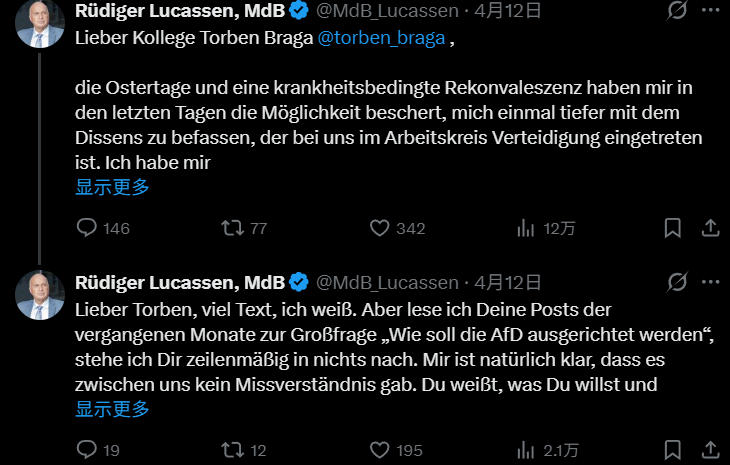This screenshot has width=730, height=465.
Task: Reply to the tweet with 146 replies
Action: click(x=88, y=228)
